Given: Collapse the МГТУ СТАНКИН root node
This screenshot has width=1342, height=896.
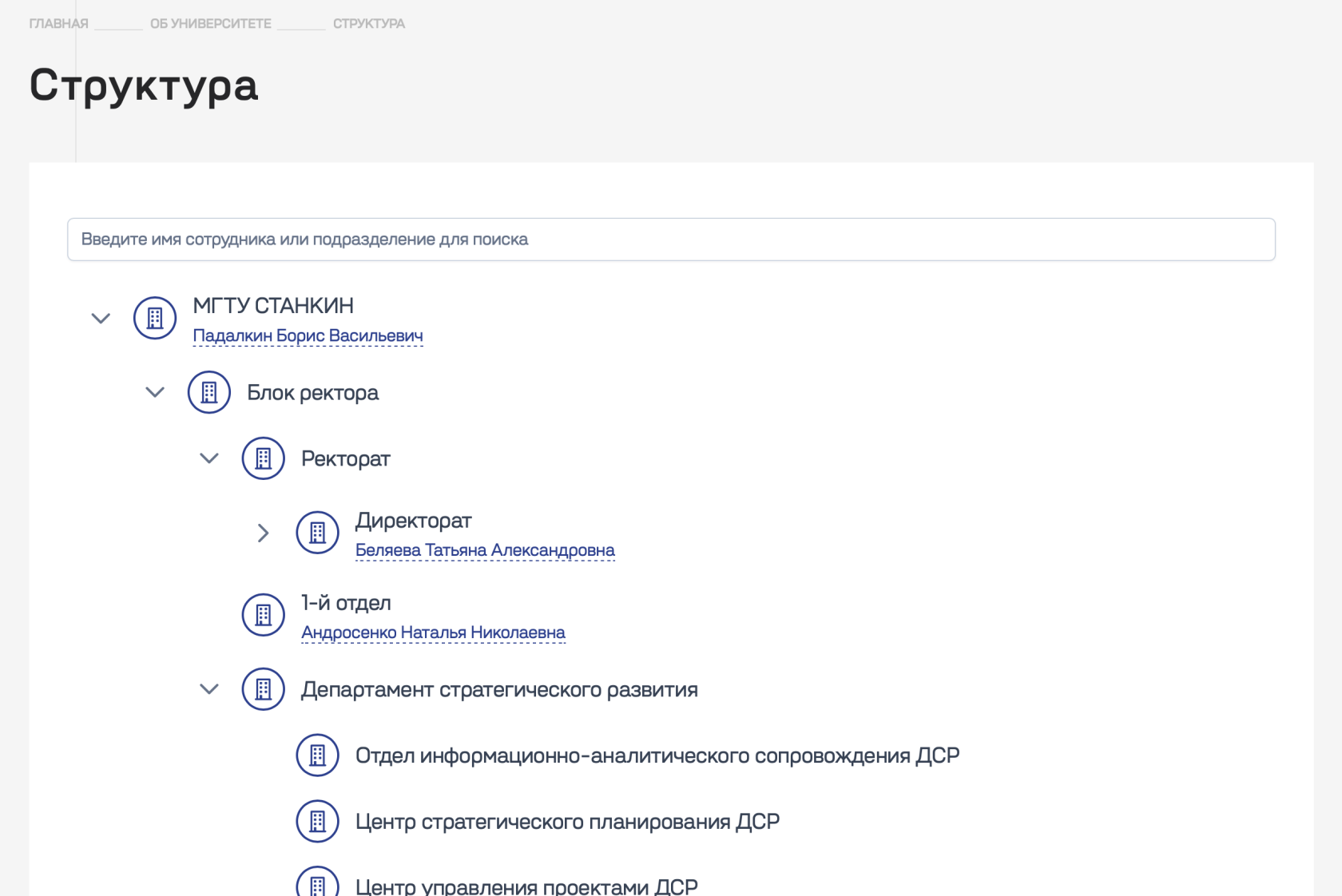Looking at the screenshot, I should pos(101,319).
